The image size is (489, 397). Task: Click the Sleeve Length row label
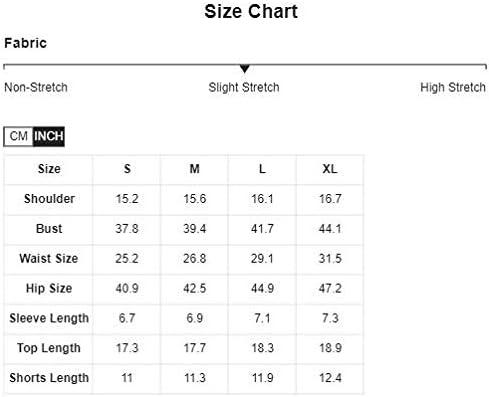49,318
